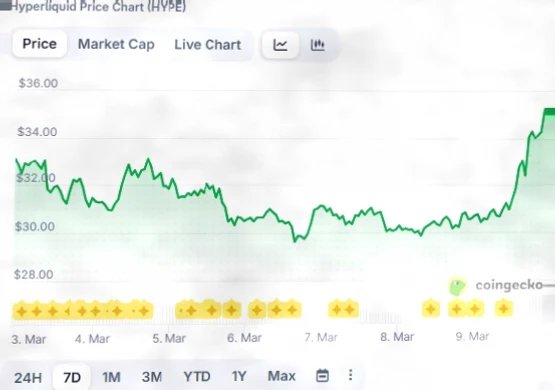This screenshot has height=390, width=555.
Task: Set time range to Max
Action: tap(281, 375)
